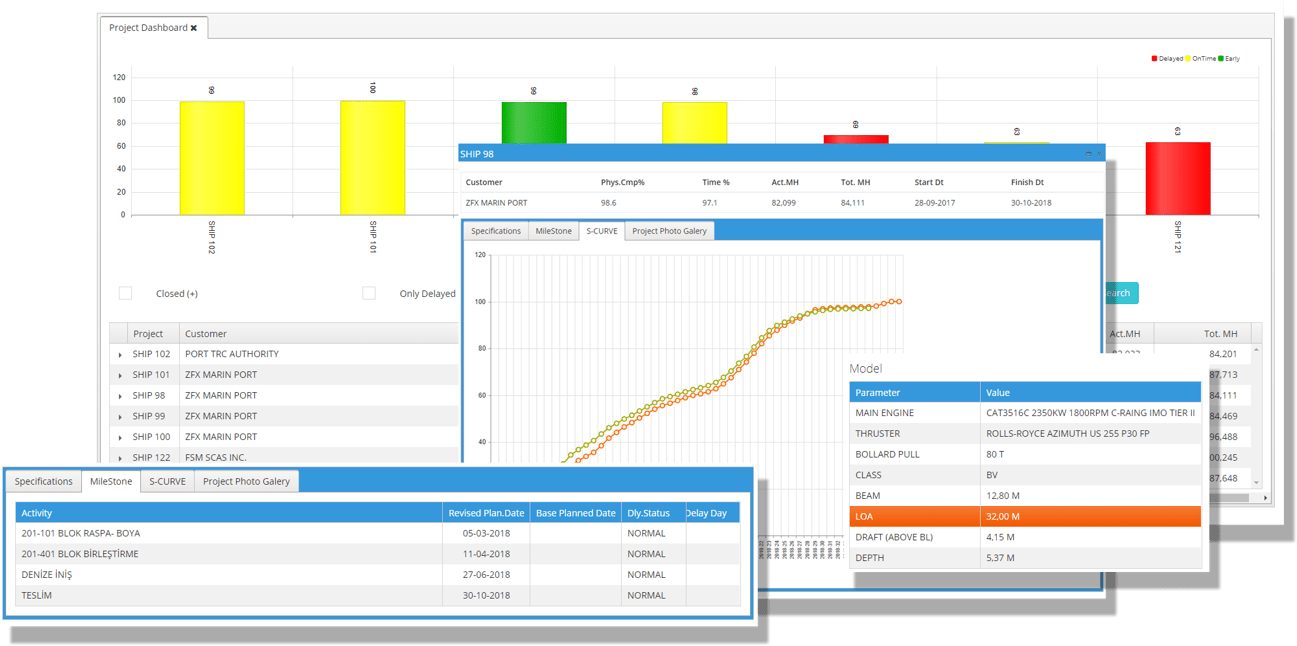Image resolution: width=1297 pixels, height=646 pixels.
Task: Expand the SHIP 98 project row
Action: pos(120,396)
